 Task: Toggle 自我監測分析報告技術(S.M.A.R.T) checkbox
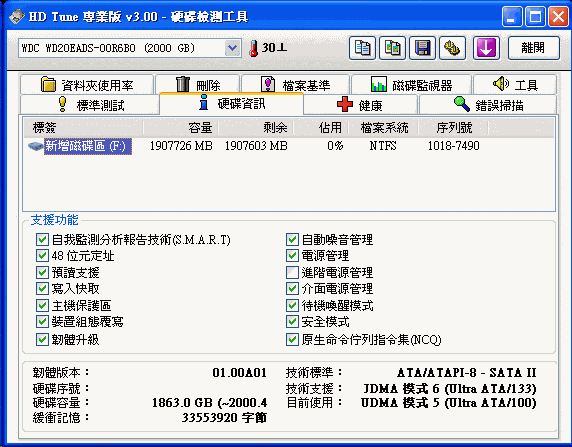pos(42,240)
